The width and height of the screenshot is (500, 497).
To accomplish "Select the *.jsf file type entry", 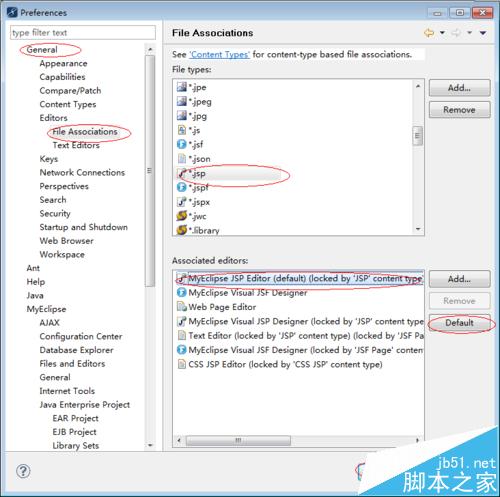I will pos(190,144).
